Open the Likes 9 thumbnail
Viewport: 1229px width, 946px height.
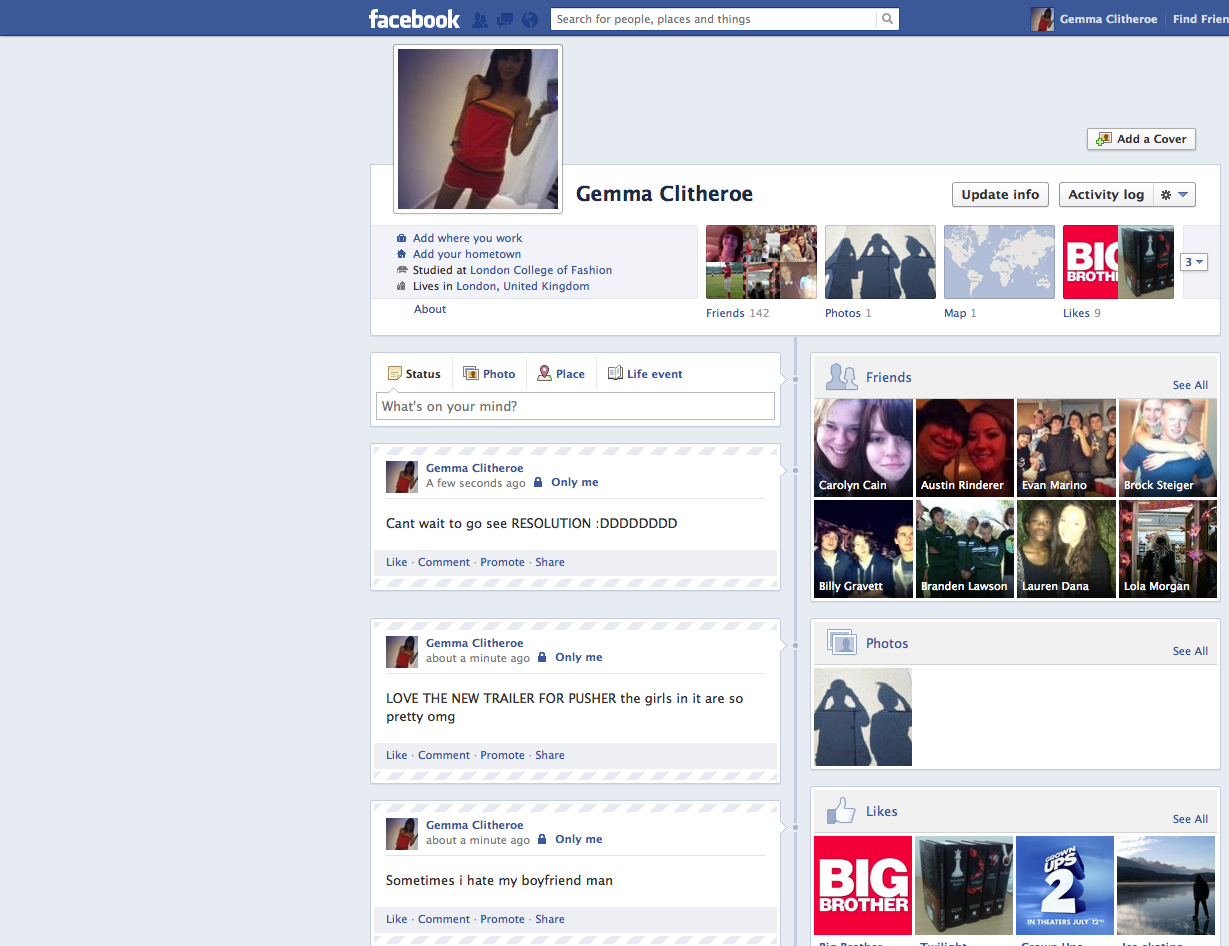(x=1118, y=262)
